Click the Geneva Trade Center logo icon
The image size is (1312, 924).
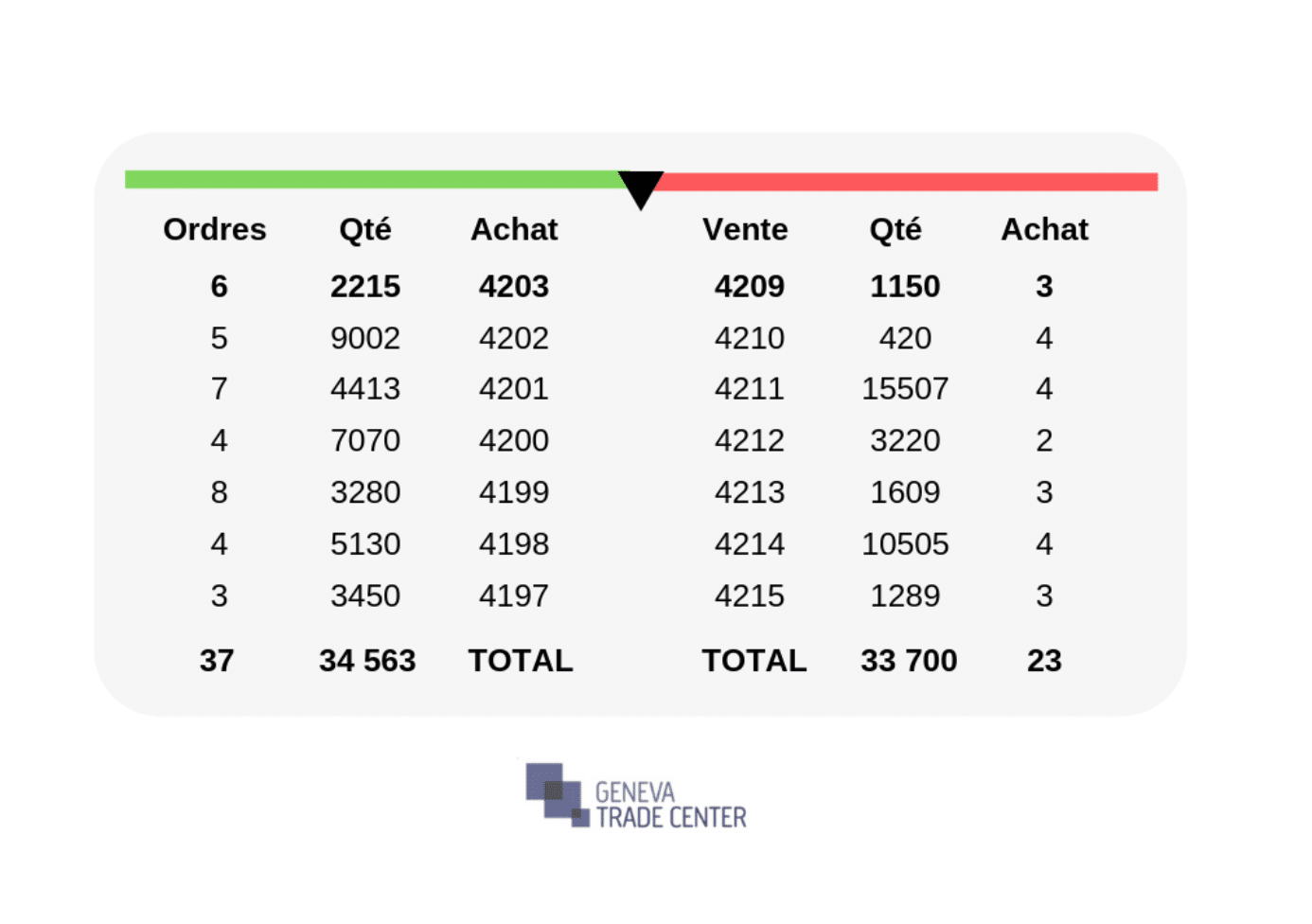[558, 794]
